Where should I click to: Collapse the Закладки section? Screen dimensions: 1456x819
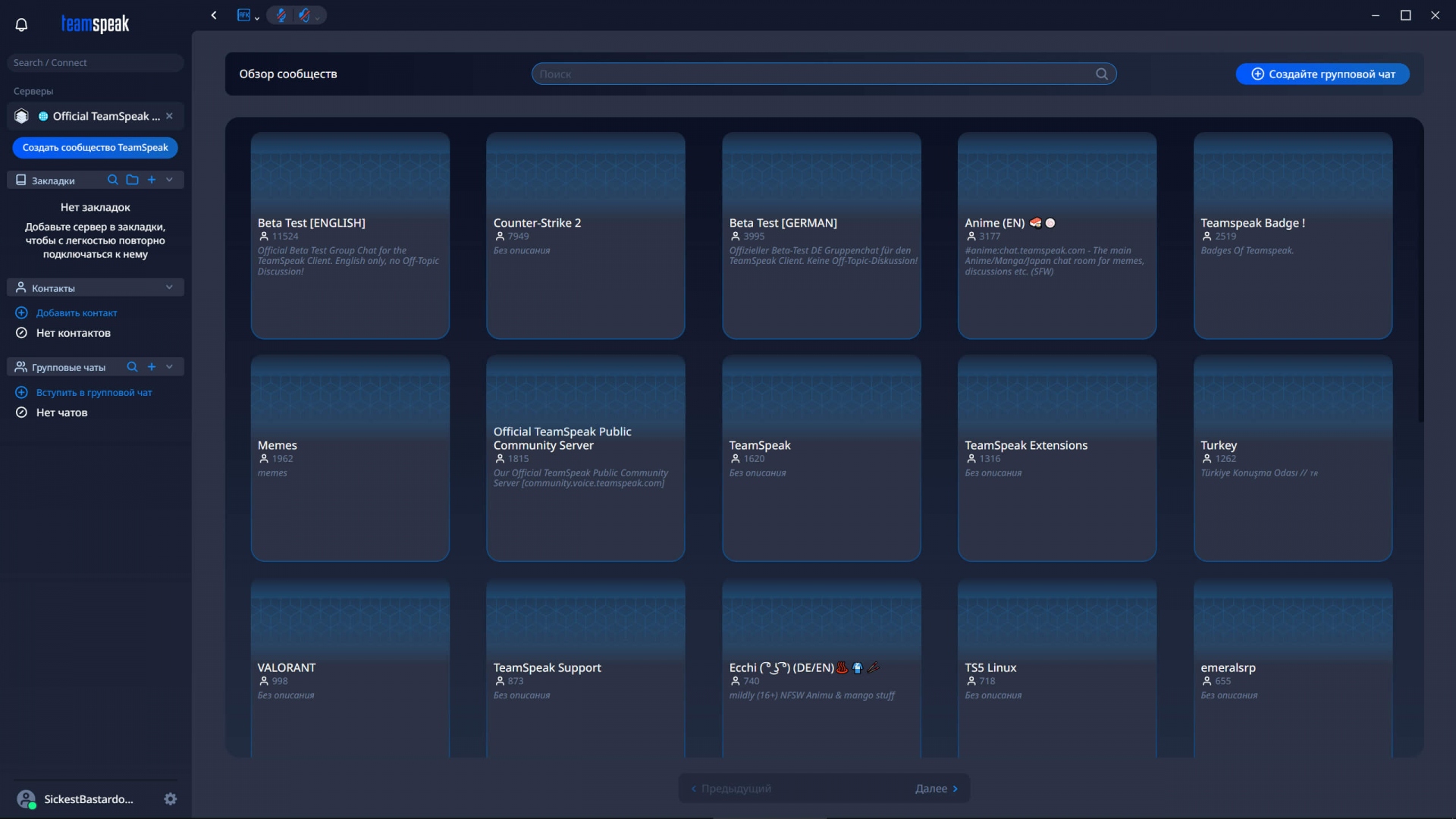tap(169, 180)
